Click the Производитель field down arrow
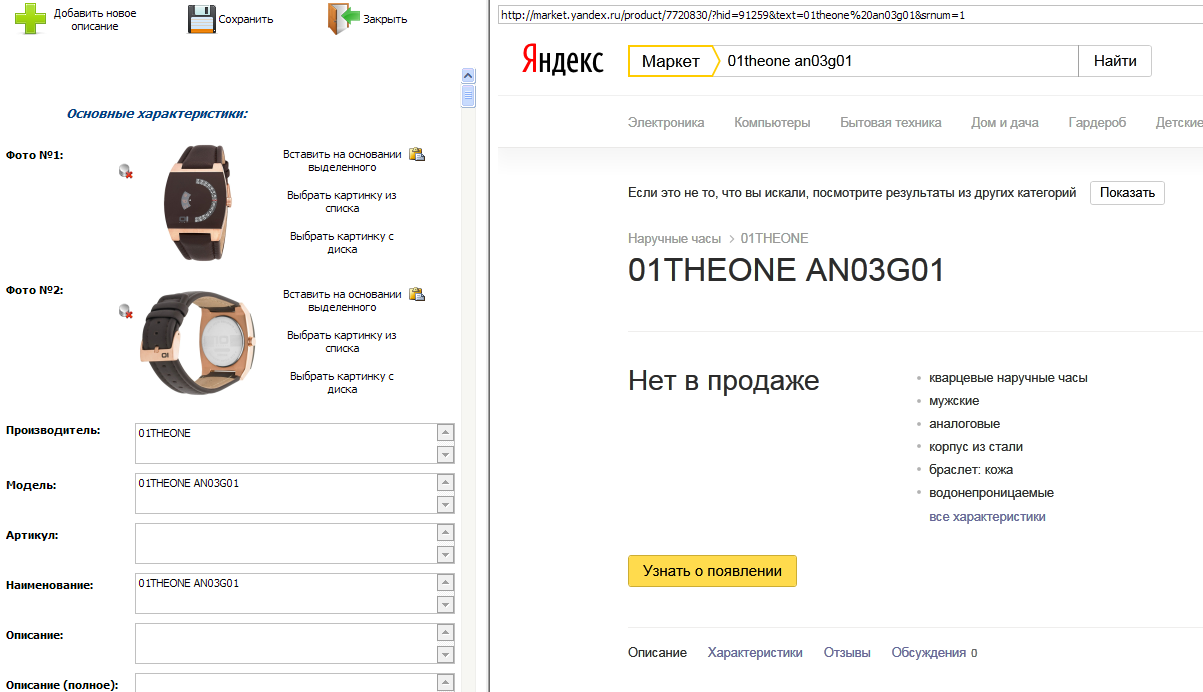The height and width of the screenshot is (692, 1203). [446, 454]
